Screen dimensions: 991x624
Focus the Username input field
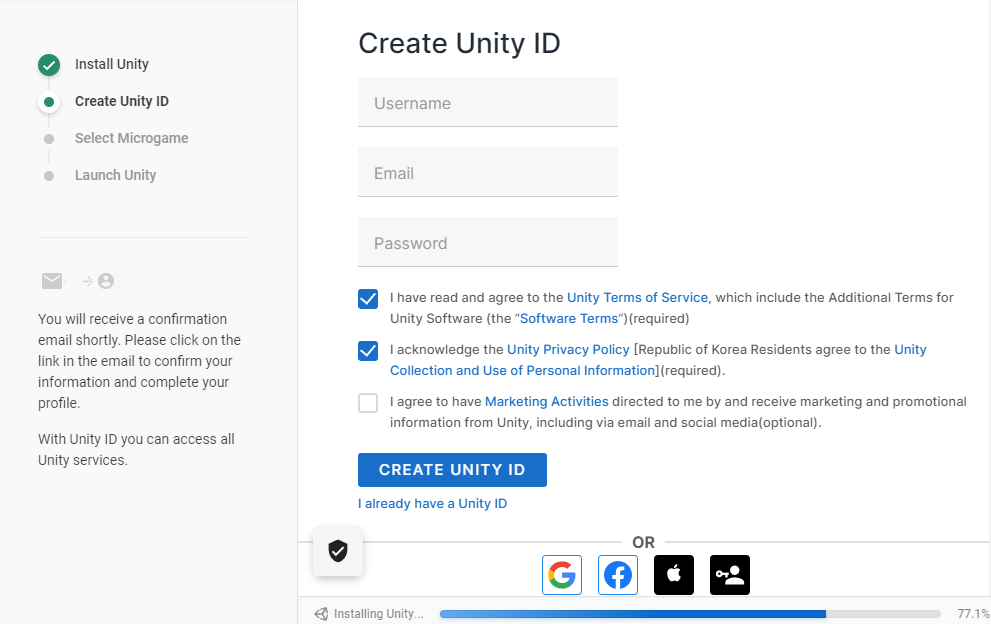tap(487, 102)
